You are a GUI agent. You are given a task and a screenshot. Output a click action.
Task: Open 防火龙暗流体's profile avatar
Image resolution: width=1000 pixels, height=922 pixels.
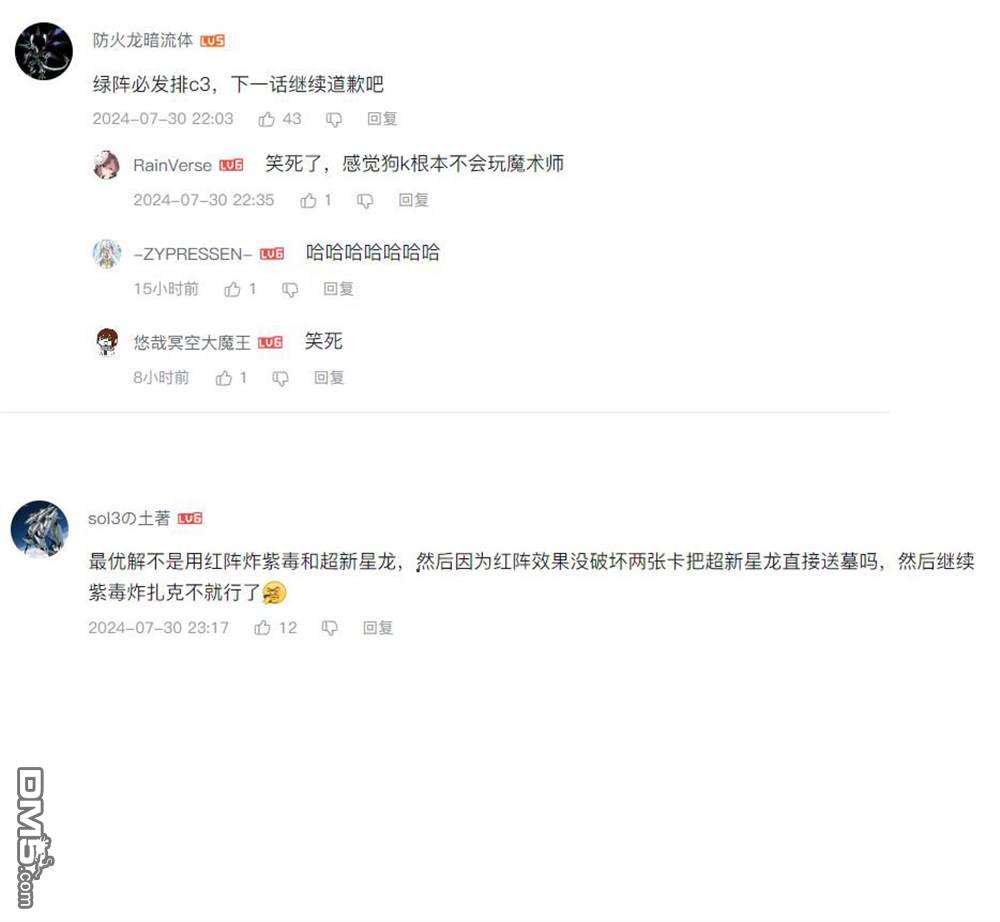pyautogui.click(x=44, y=51)
